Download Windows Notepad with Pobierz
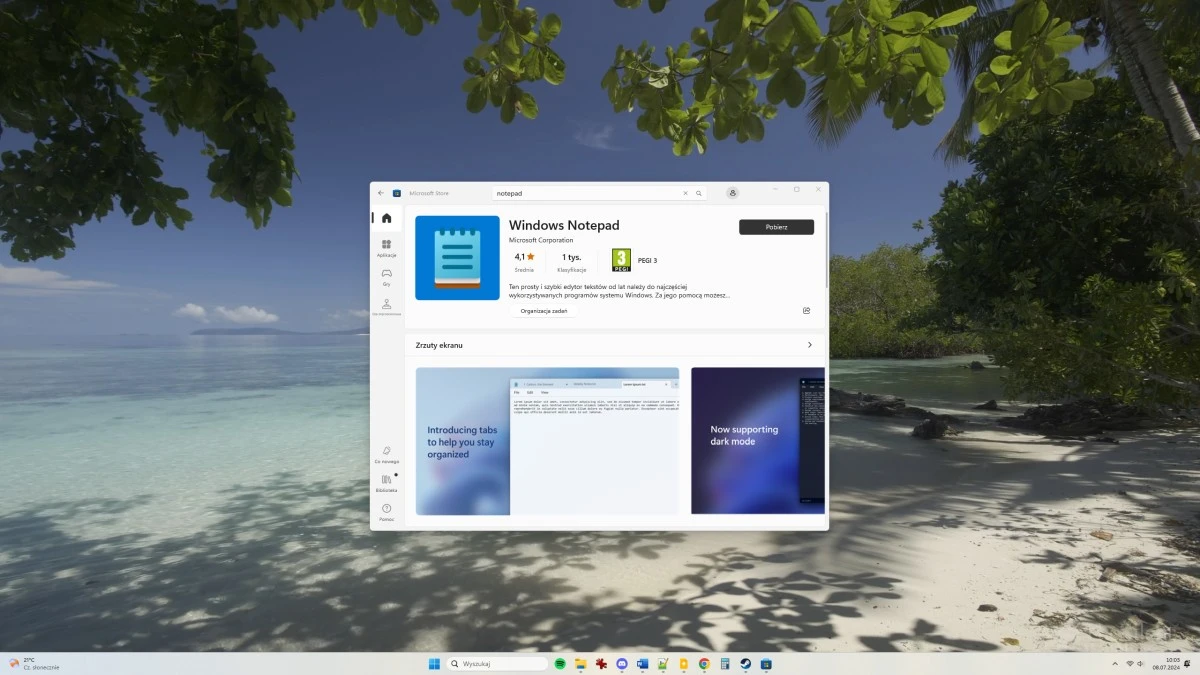The image size is (1200, 675). coord(776,227)
